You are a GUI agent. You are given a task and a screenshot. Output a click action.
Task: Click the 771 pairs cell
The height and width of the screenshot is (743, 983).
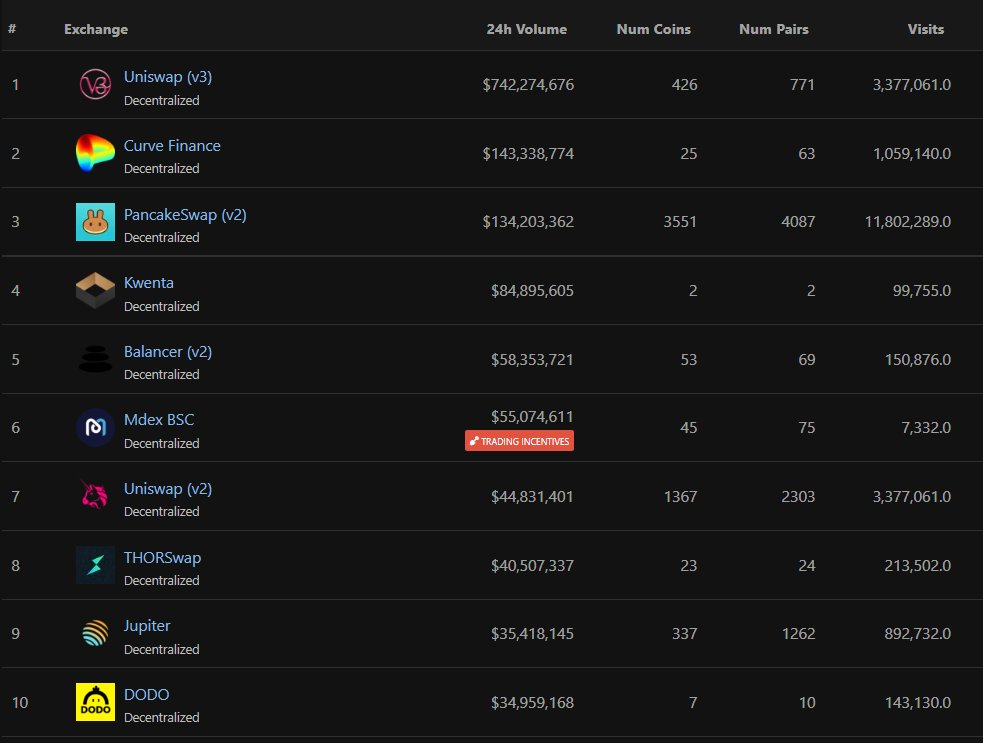click(x=802, y=85)
